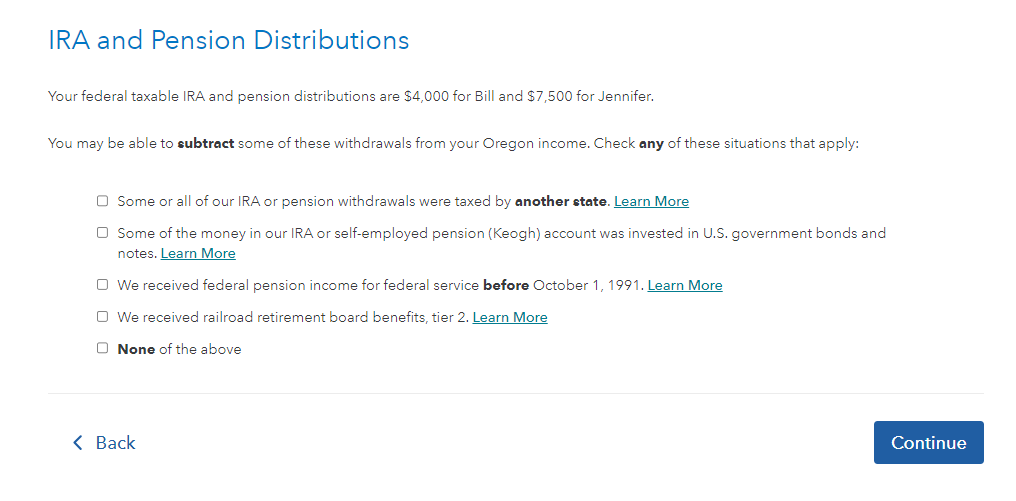Check the None of the above box
Screen dimensions: 1016x501
(x=102, y=348)
